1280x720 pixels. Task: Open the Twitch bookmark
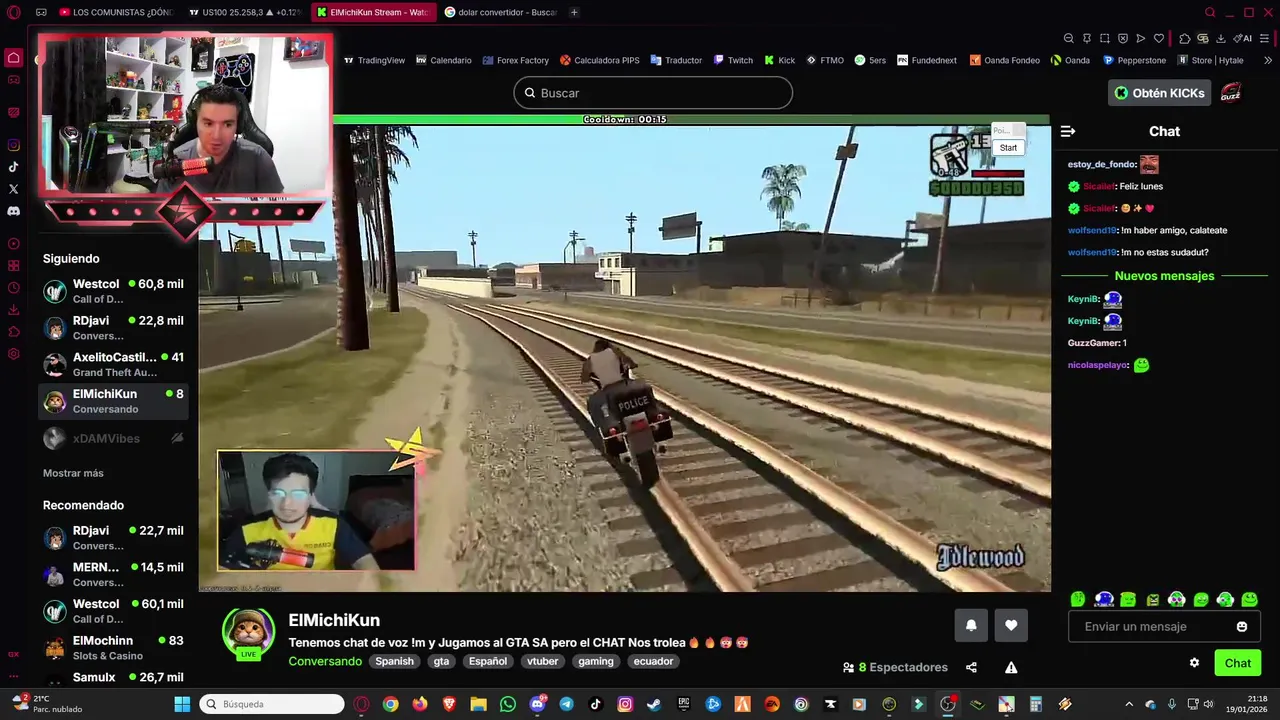click(x=733, y=60)
